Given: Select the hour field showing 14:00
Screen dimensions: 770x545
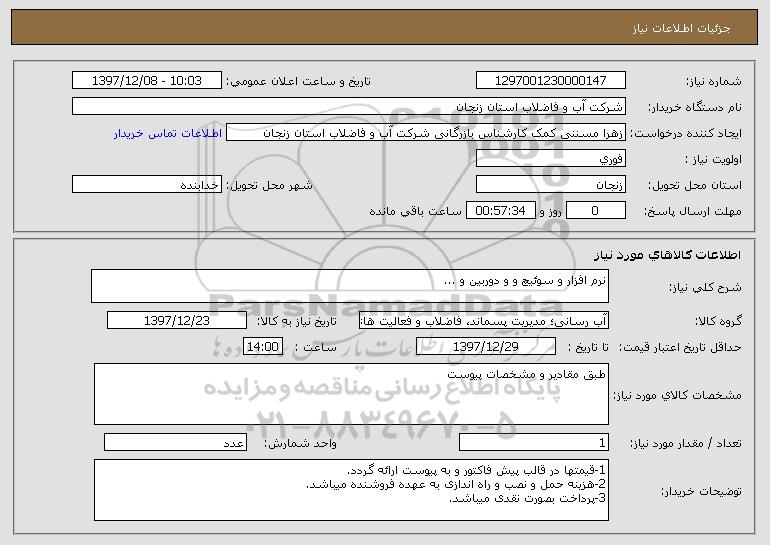Looking at the screenshot, I should 263,346.
